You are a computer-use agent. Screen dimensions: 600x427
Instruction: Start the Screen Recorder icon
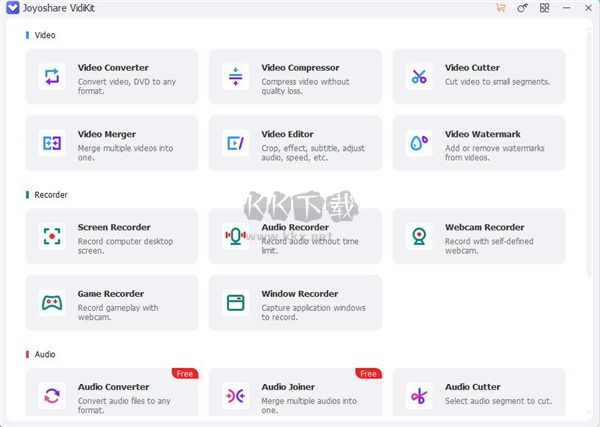click(52, 236)
